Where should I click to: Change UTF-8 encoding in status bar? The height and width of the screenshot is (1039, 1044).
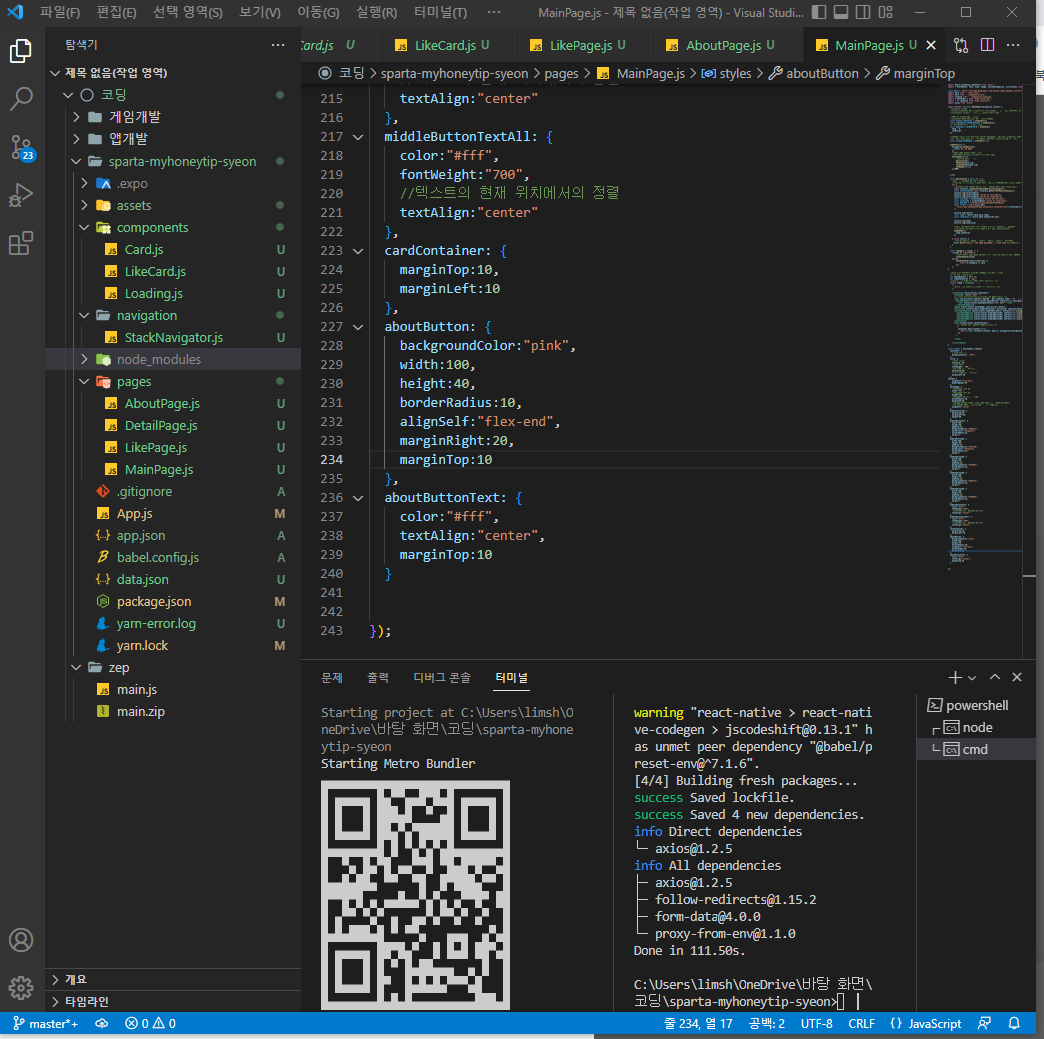[816, 1024]
